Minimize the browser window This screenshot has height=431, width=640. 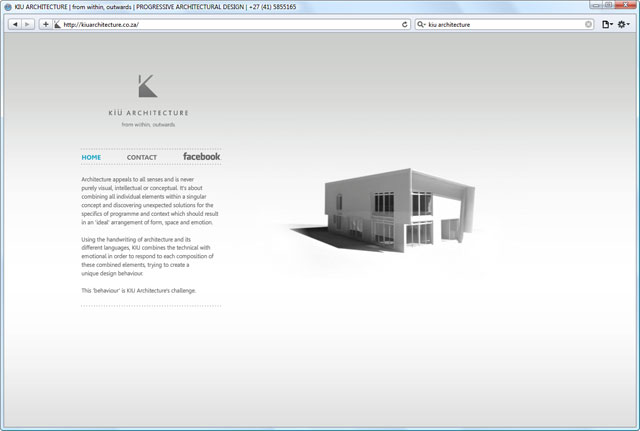click(x=596, y=5)
